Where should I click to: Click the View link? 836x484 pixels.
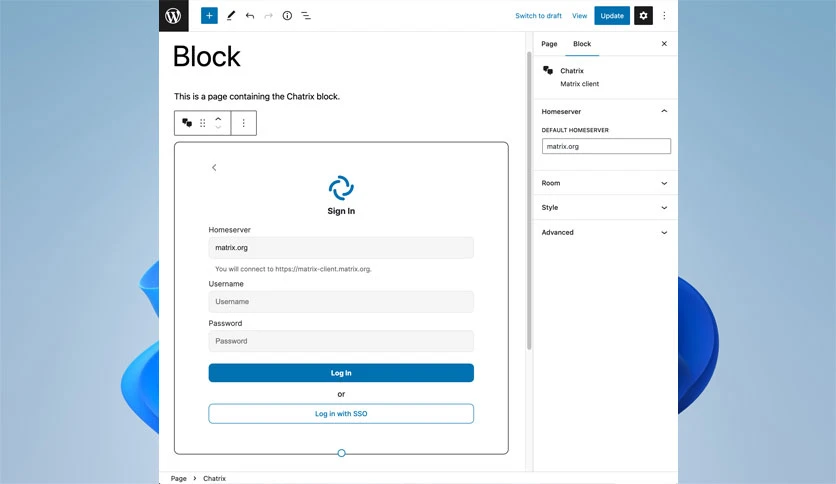580,15
